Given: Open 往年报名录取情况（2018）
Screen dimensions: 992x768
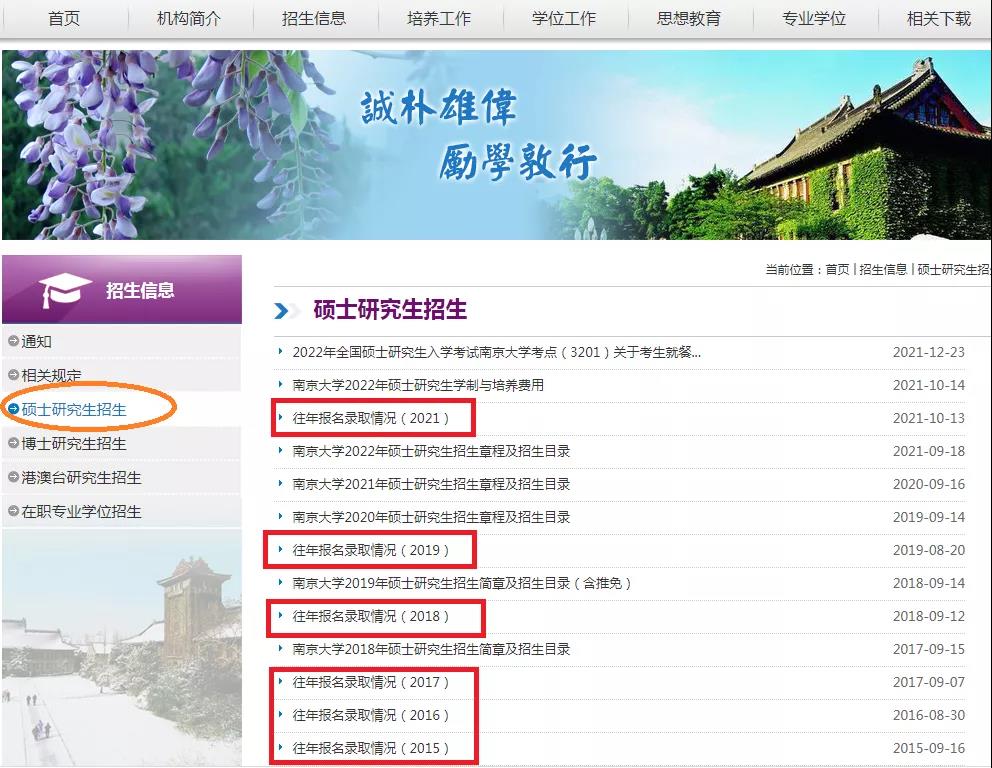Looking at the screenshot, I should coord(371,616).
